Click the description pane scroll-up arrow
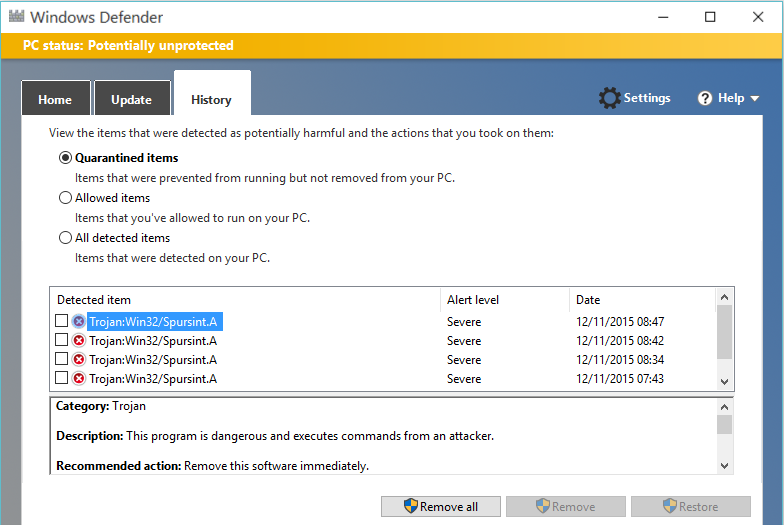This screenshot has width=784, height=525. (724, 407)
